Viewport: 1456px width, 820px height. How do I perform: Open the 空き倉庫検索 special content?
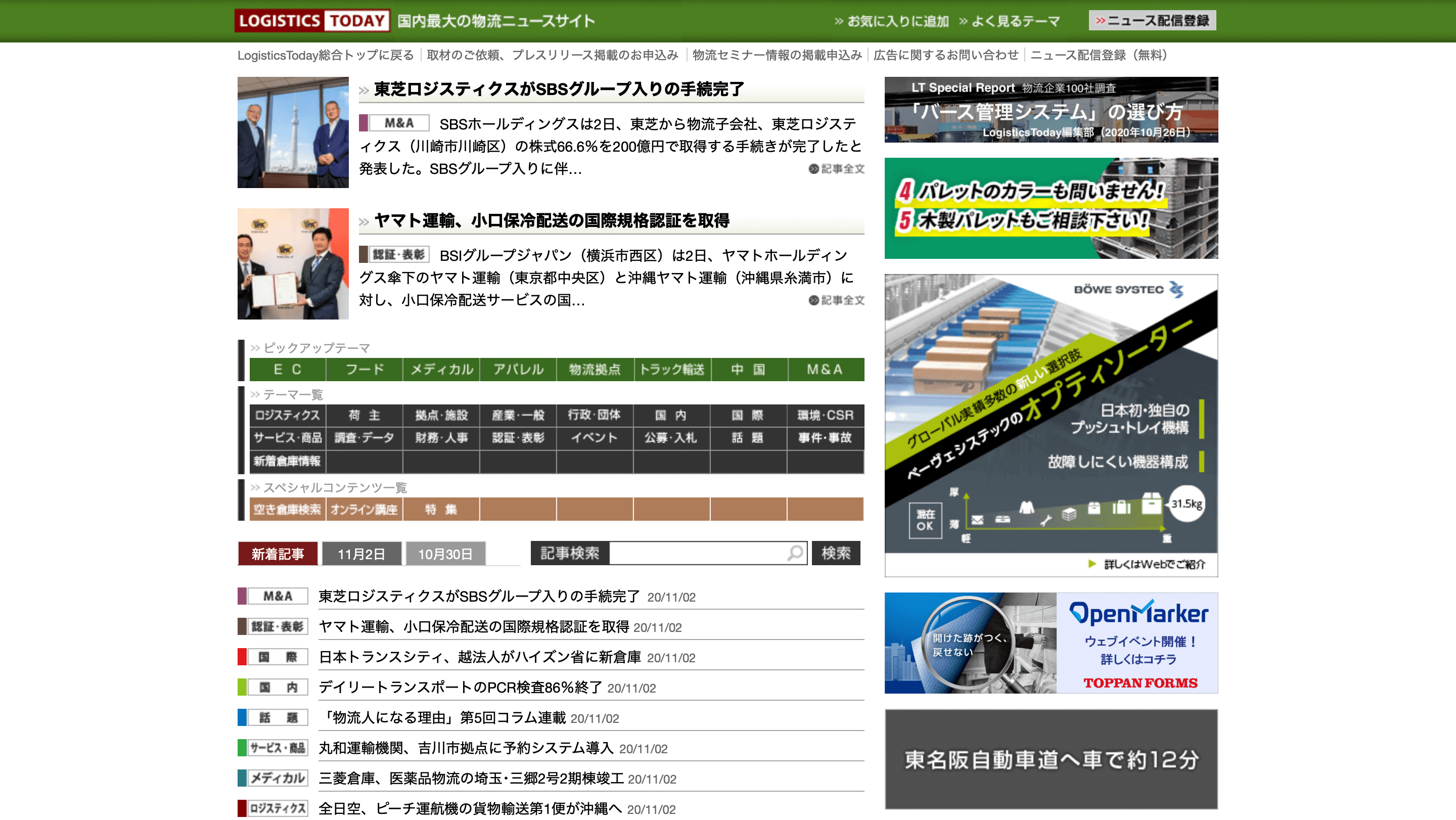287,509
